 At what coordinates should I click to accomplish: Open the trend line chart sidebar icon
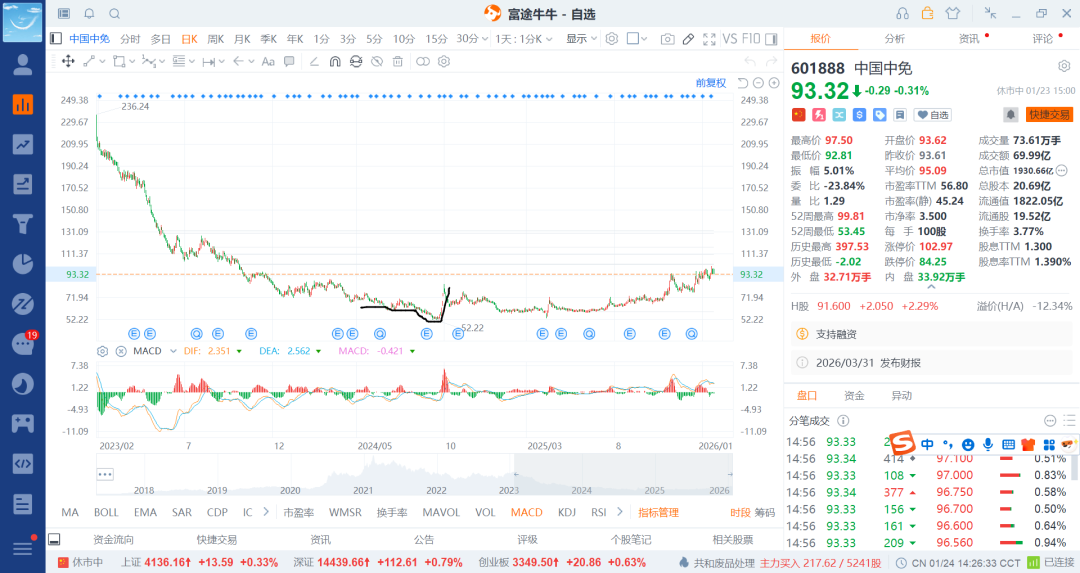(23, 144)
